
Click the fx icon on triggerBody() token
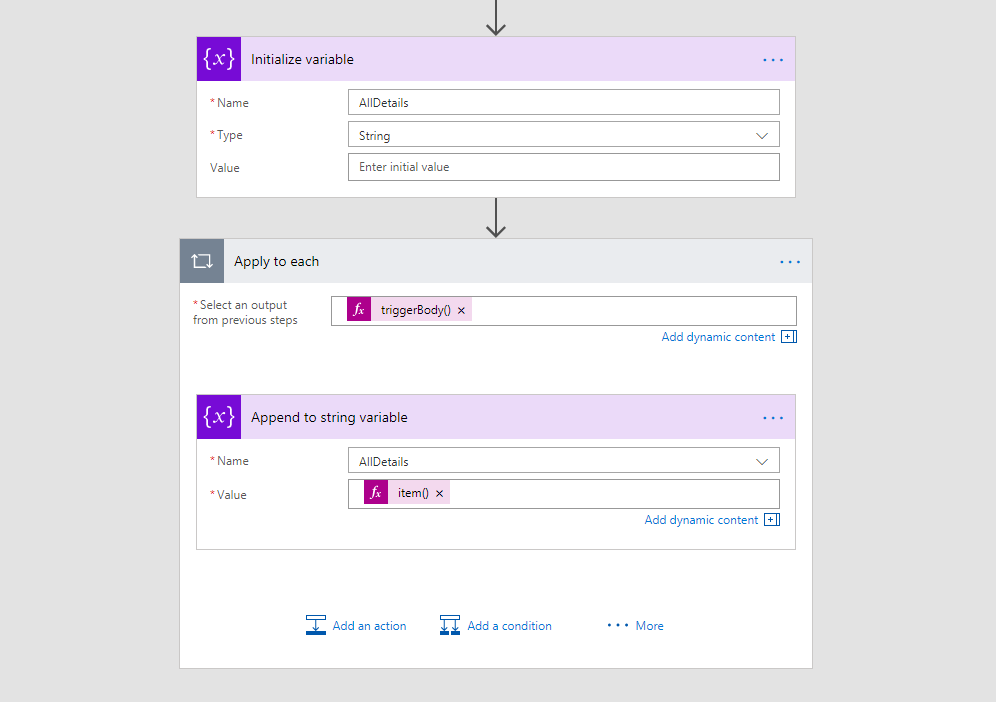click(359, 310)
